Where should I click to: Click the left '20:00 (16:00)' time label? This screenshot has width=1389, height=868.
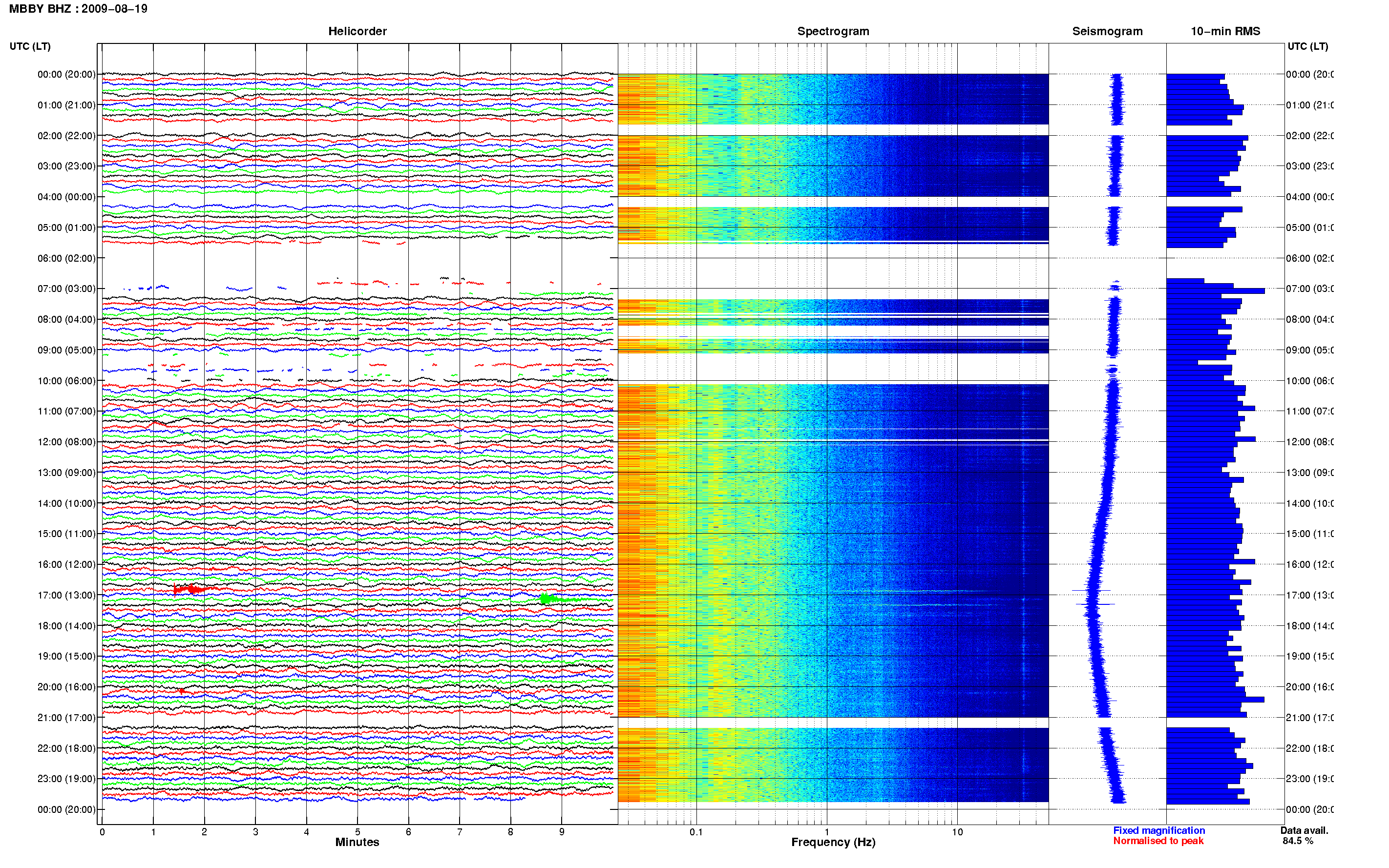tap(66, 687)
